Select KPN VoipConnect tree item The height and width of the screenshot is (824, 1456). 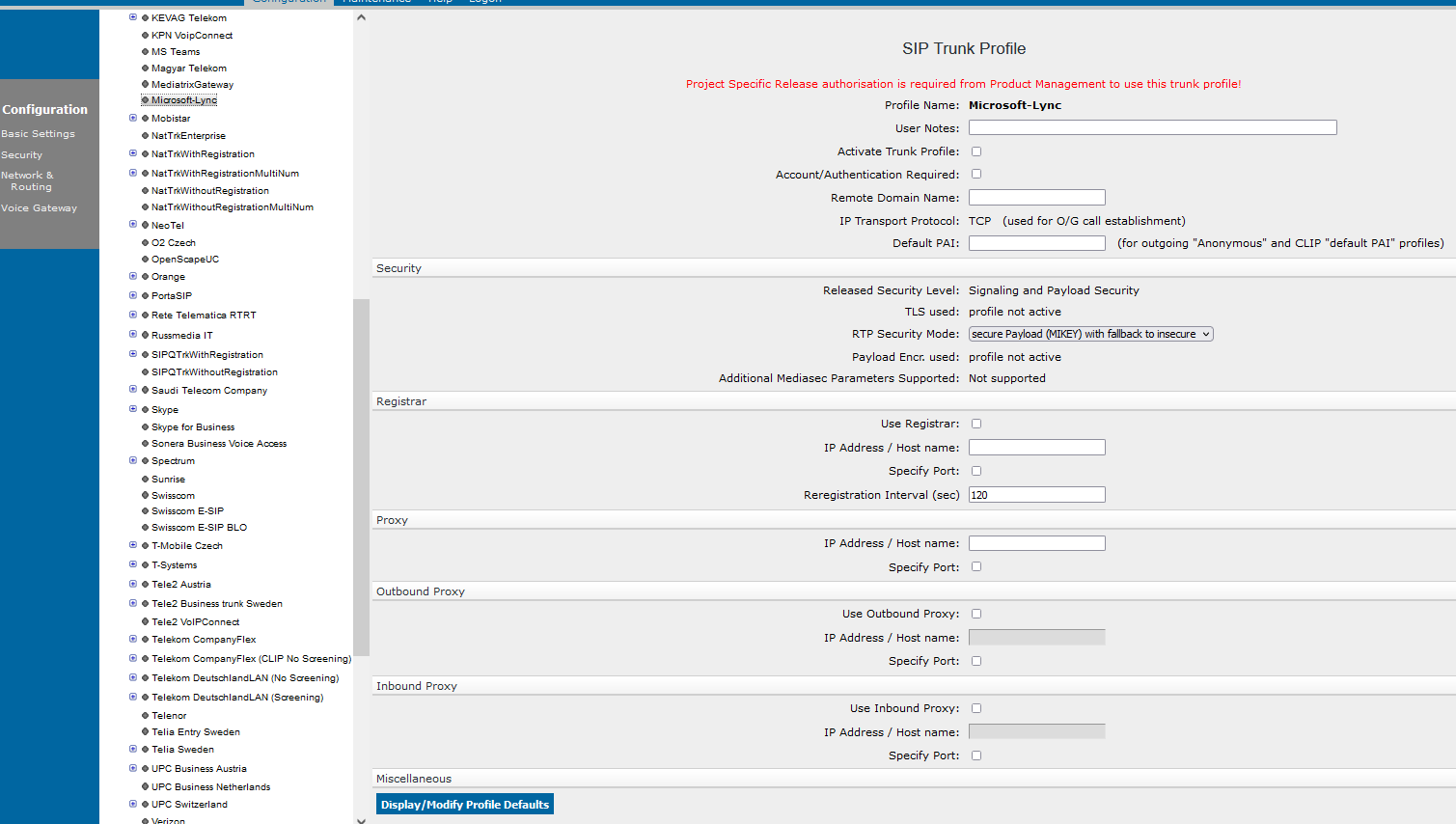coord(192,36)
